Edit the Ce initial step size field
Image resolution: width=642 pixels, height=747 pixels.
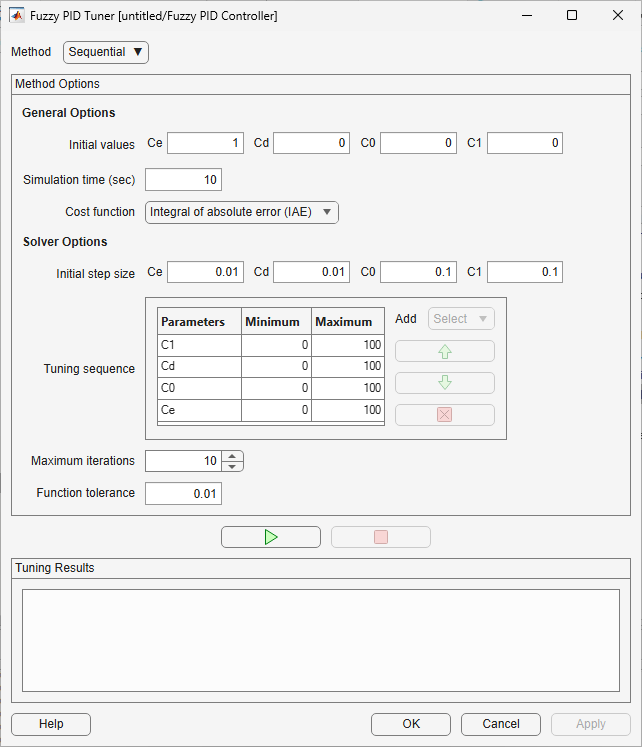205,272
